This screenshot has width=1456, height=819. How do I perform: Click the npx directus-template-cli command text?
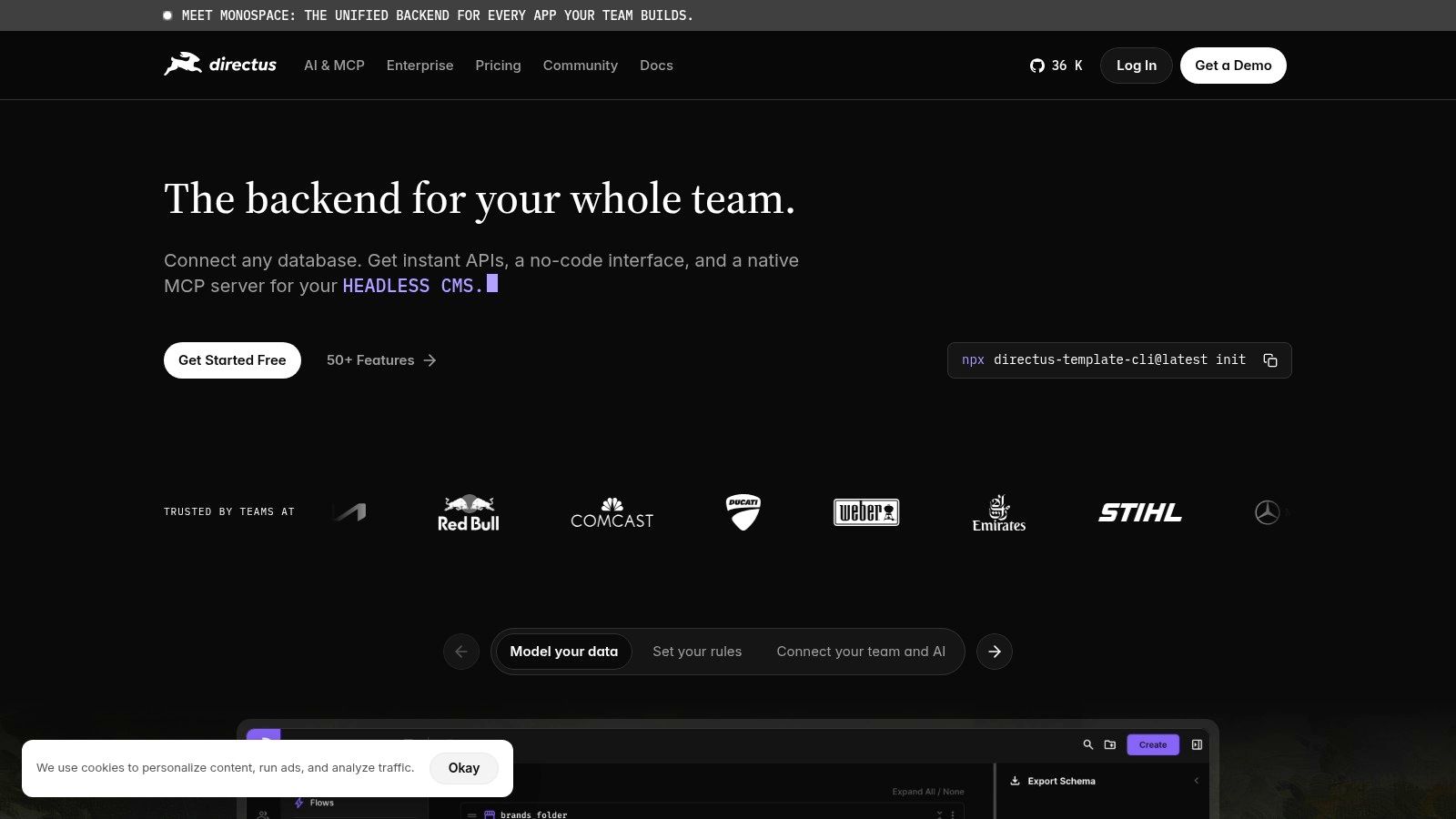point(1104,360)
